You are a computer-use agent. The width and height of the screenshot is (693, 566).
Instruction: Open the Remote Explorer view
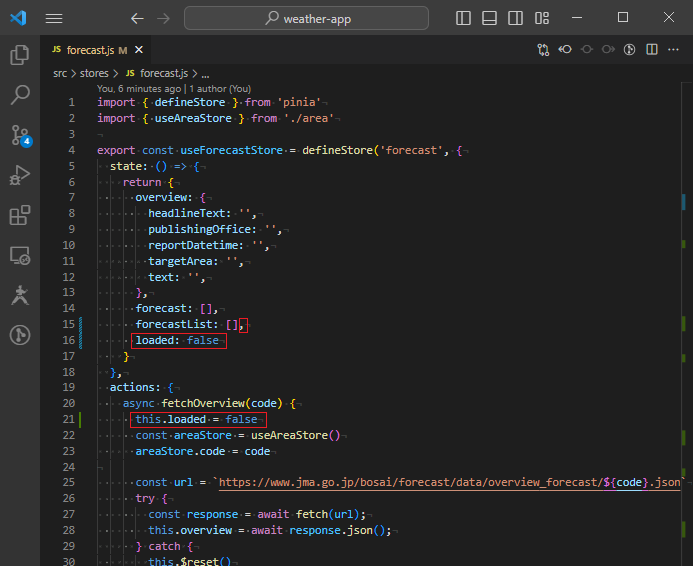pyautogui.click(x=20, y=255)
